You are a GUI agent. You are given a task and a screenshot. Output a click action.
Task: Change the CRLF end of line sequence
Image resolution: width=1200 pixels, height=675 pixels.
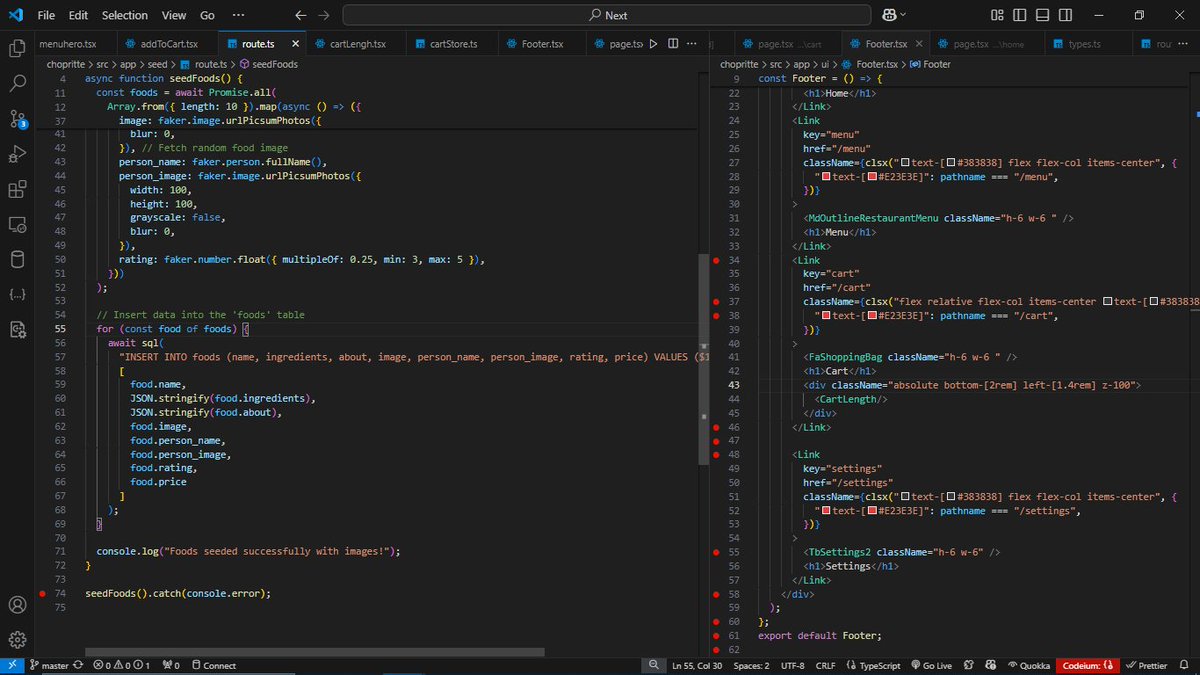pyautogui.click(x=826, y=665)
